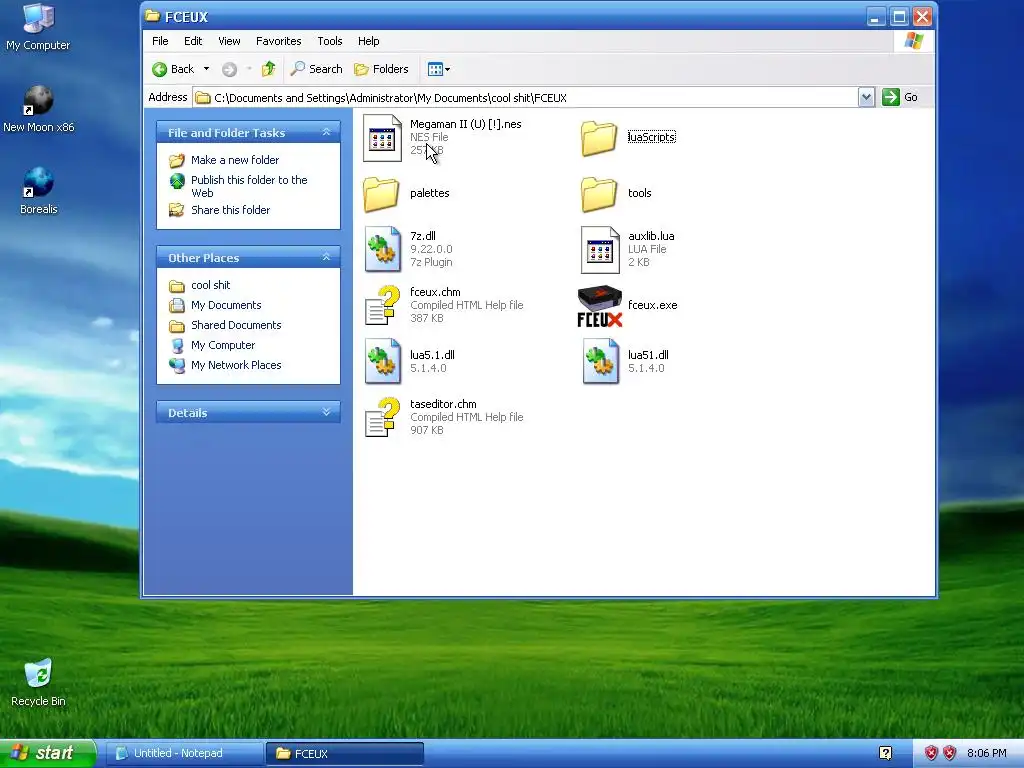Go to Shared Documents in Other Places

[x=236, y=325]
